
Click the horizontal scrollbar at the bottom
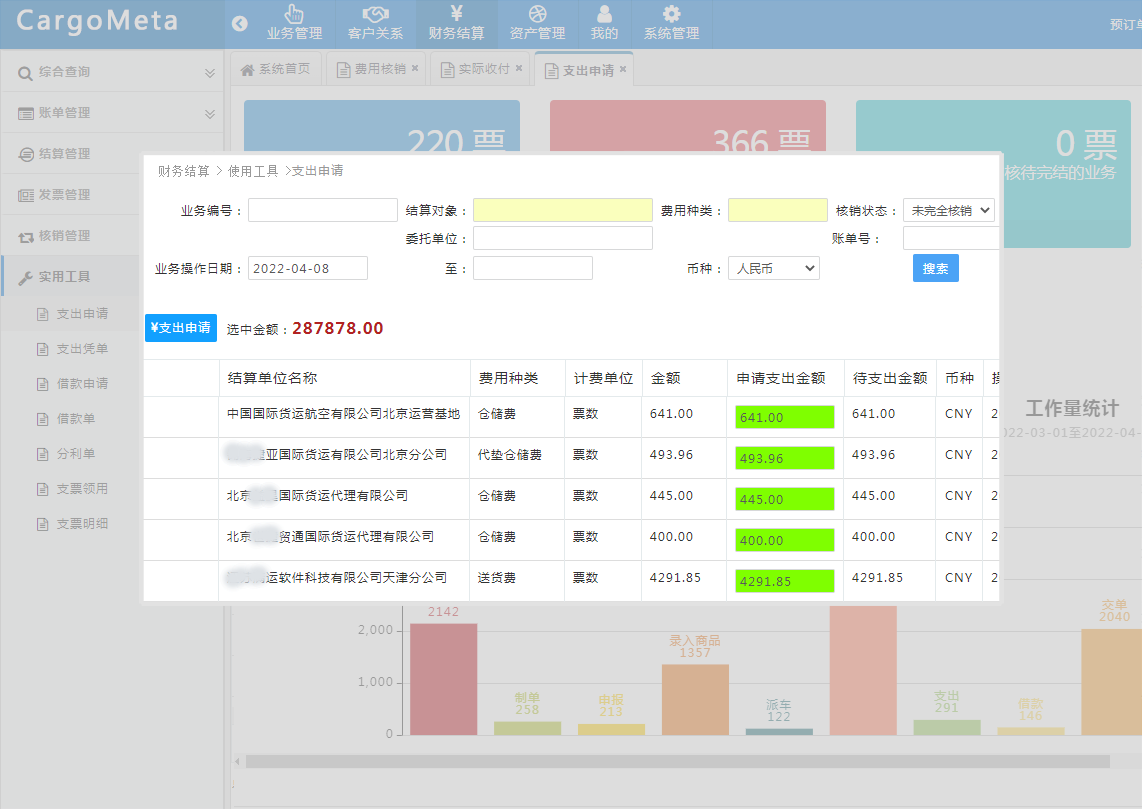[677, 762]
